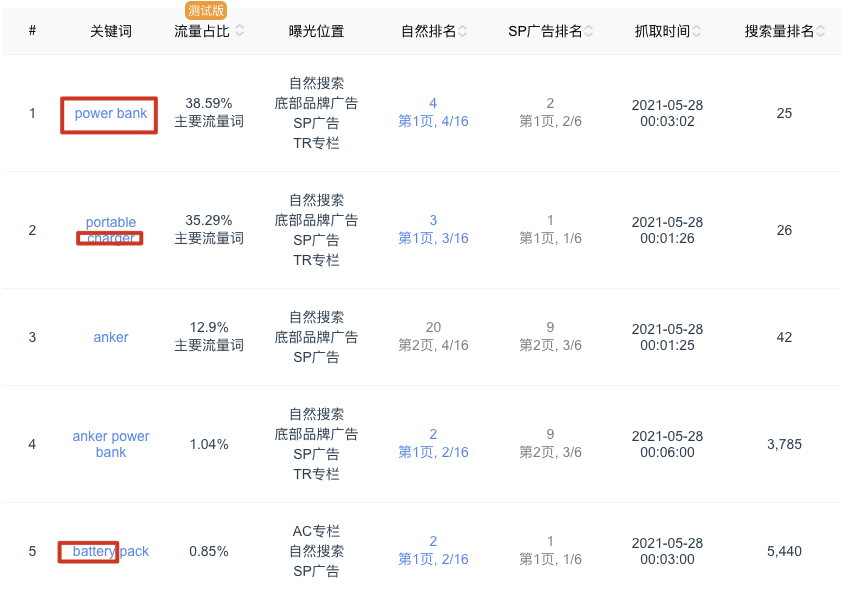Click the natural rank 3 link for portable charger
Image resolution: width=841 pixels, height=599 pixels.
click(x=432, y=222)
